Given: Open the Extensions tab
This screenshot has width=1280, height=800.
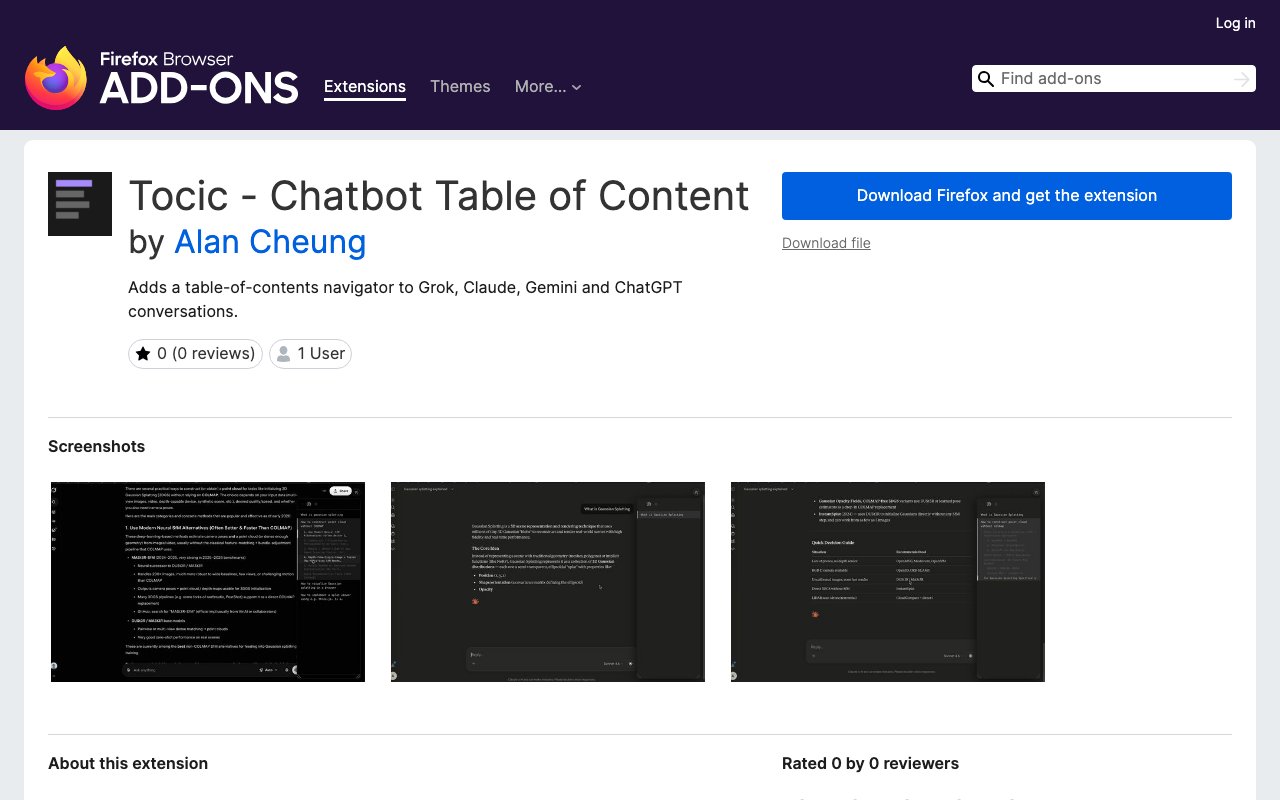Looking at the screenshot, I should coord(365,87).
